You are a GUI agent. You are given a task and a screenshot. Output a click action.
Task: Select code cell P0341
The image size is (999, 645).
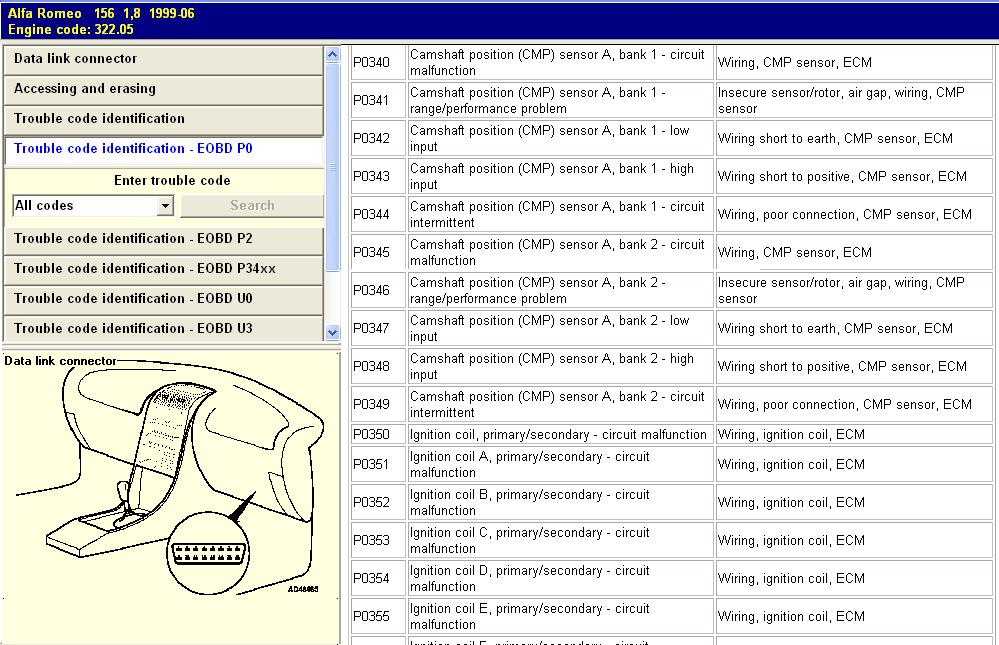(x=378, y=101)
